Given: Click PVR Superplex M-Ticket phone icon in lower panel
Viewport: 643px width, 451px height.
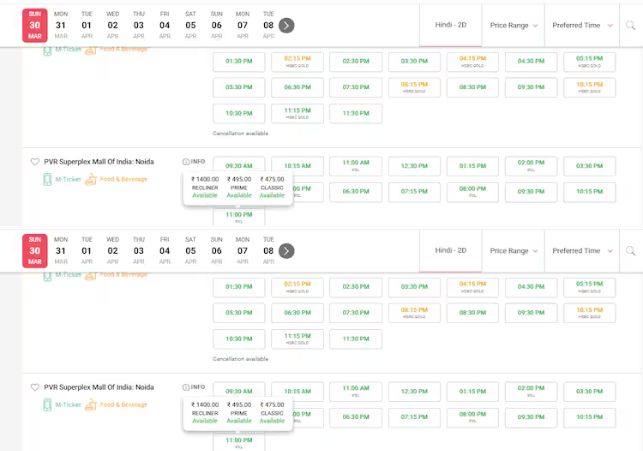Looking at the screenshot, I should tap(48, 405).
